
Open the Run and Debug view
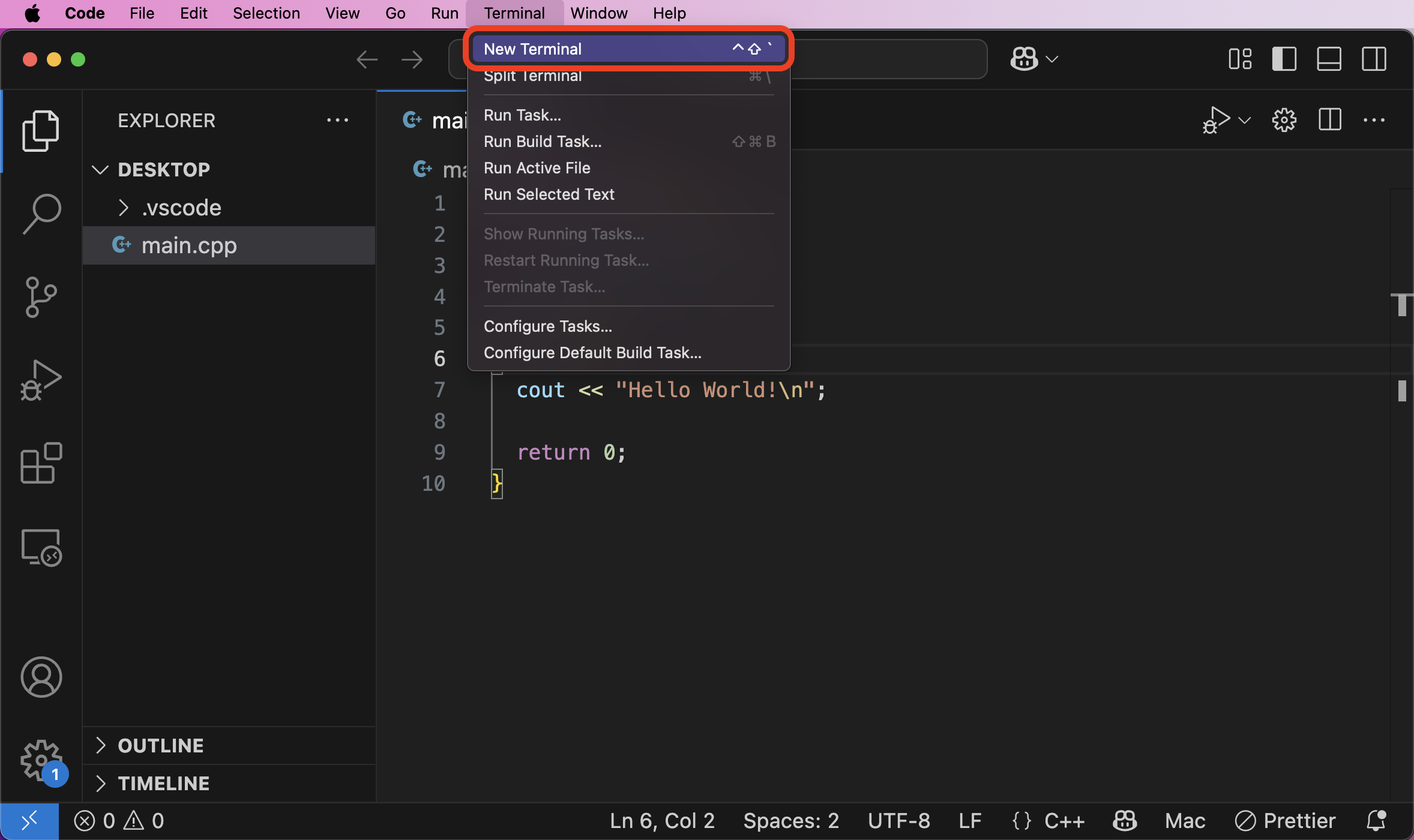pyautogui.click(x=40, y=380)
